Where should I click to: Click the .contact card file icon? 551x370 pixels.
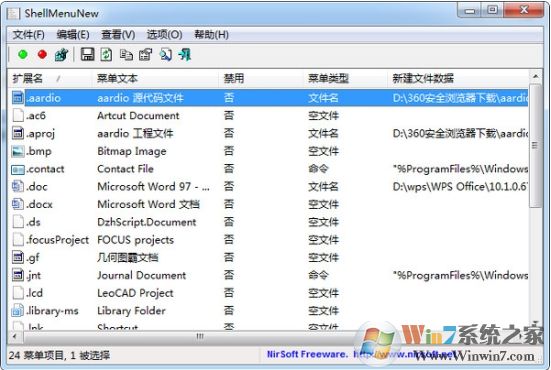(x=18, y=169)
